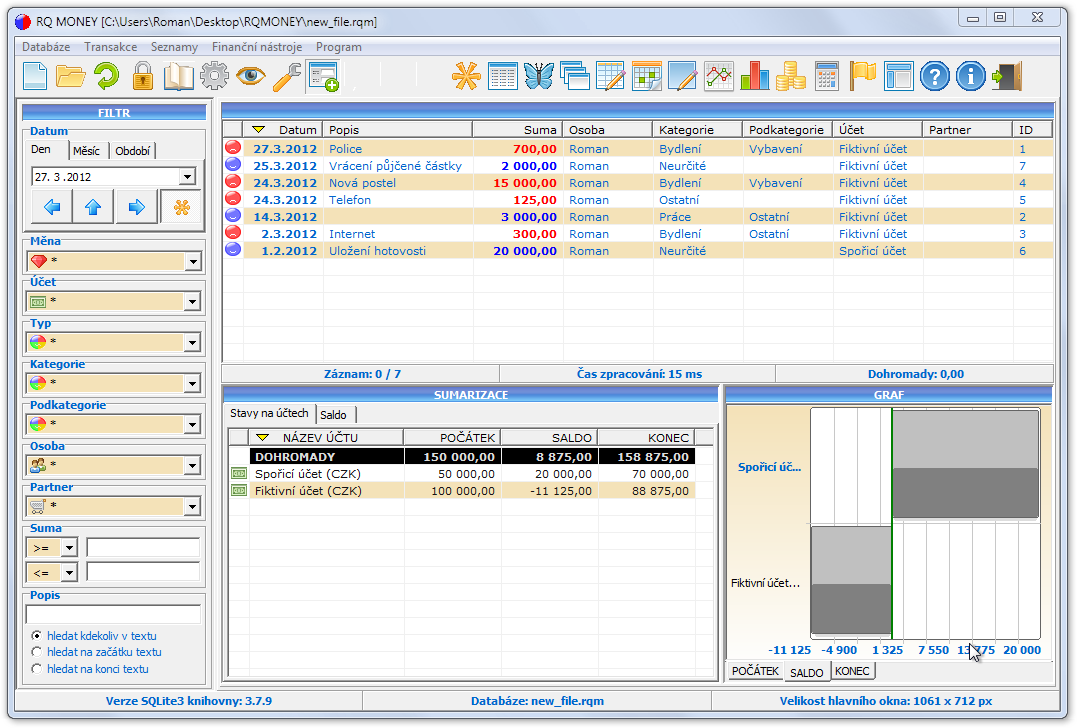Click the window layout icon
The image size is (1077, 728).
point(899,76)
